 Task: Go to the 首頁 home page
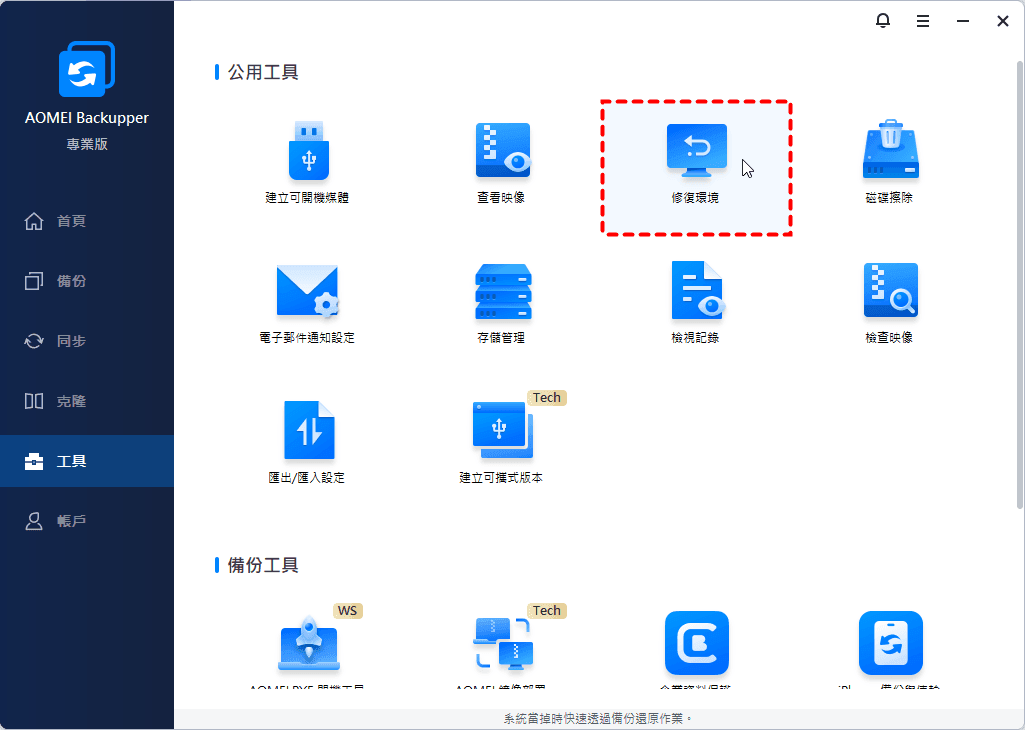pos(70,221)
